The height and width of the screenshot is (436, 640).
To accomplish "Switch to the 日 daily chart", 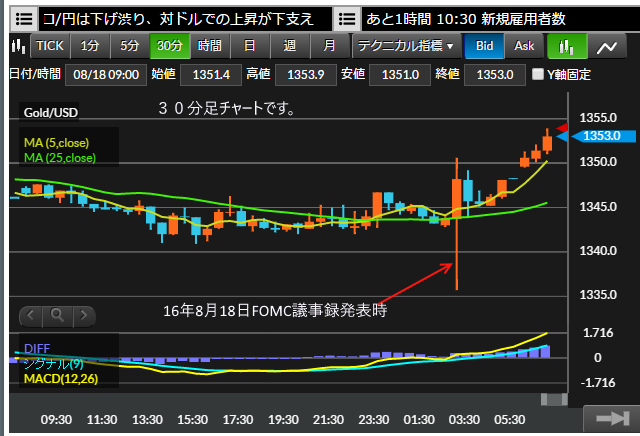I will click(249, 46).
